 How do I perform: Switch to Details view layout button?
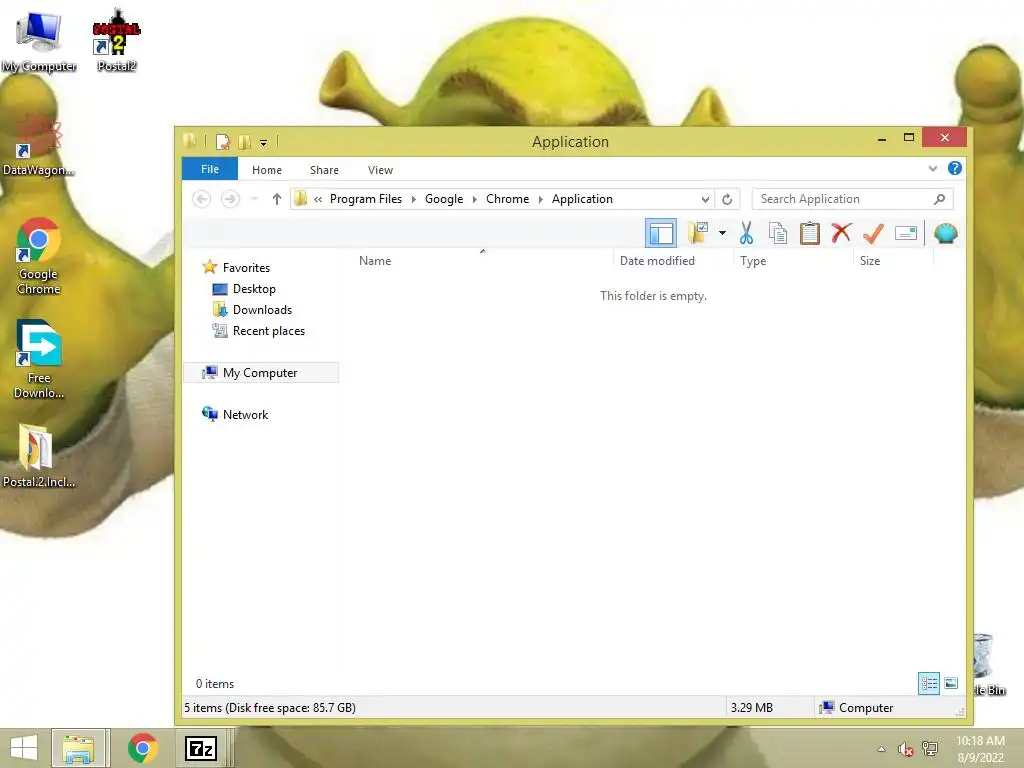click(x=929, y=684)
